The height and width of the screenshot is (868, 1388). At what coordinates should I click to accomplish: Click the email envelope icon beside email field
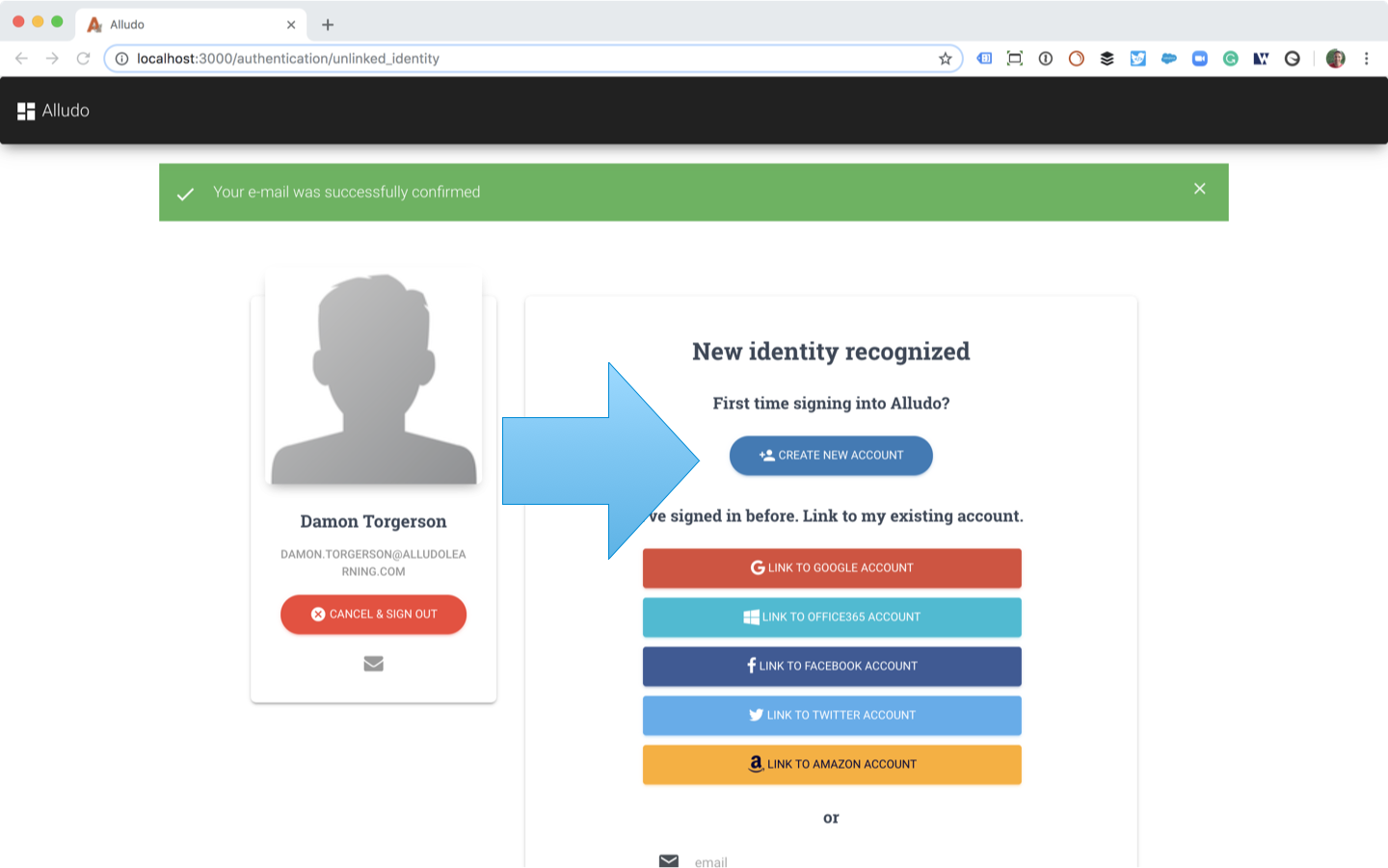coord(669,860)
